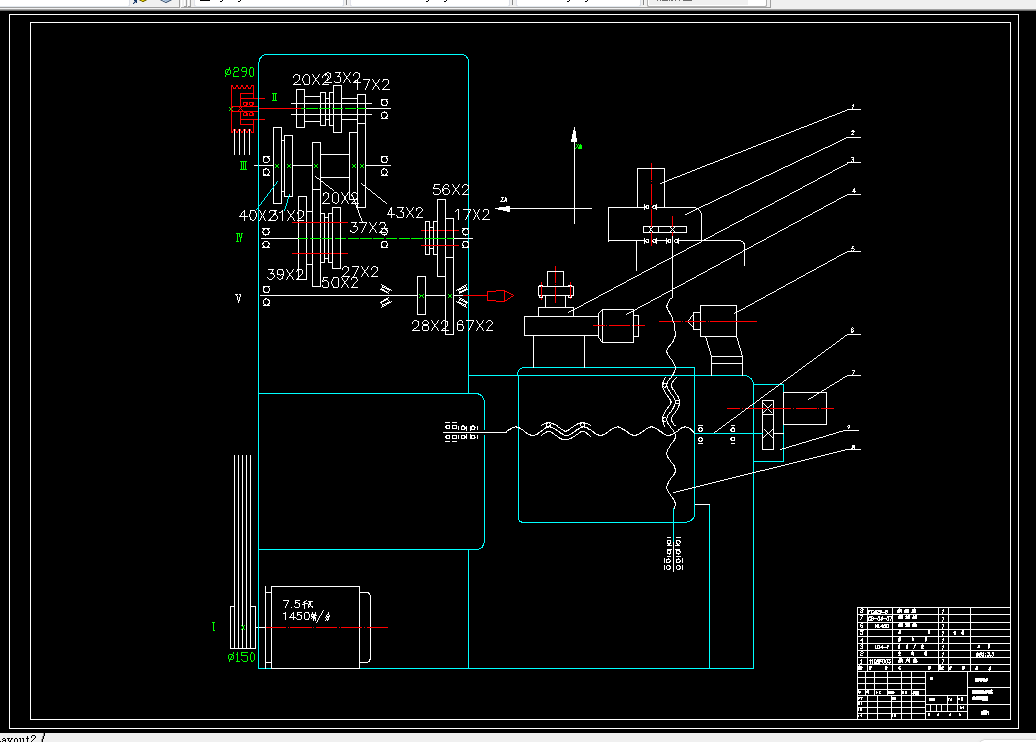Click the 50X2 gear label

[x=340, y=283]
